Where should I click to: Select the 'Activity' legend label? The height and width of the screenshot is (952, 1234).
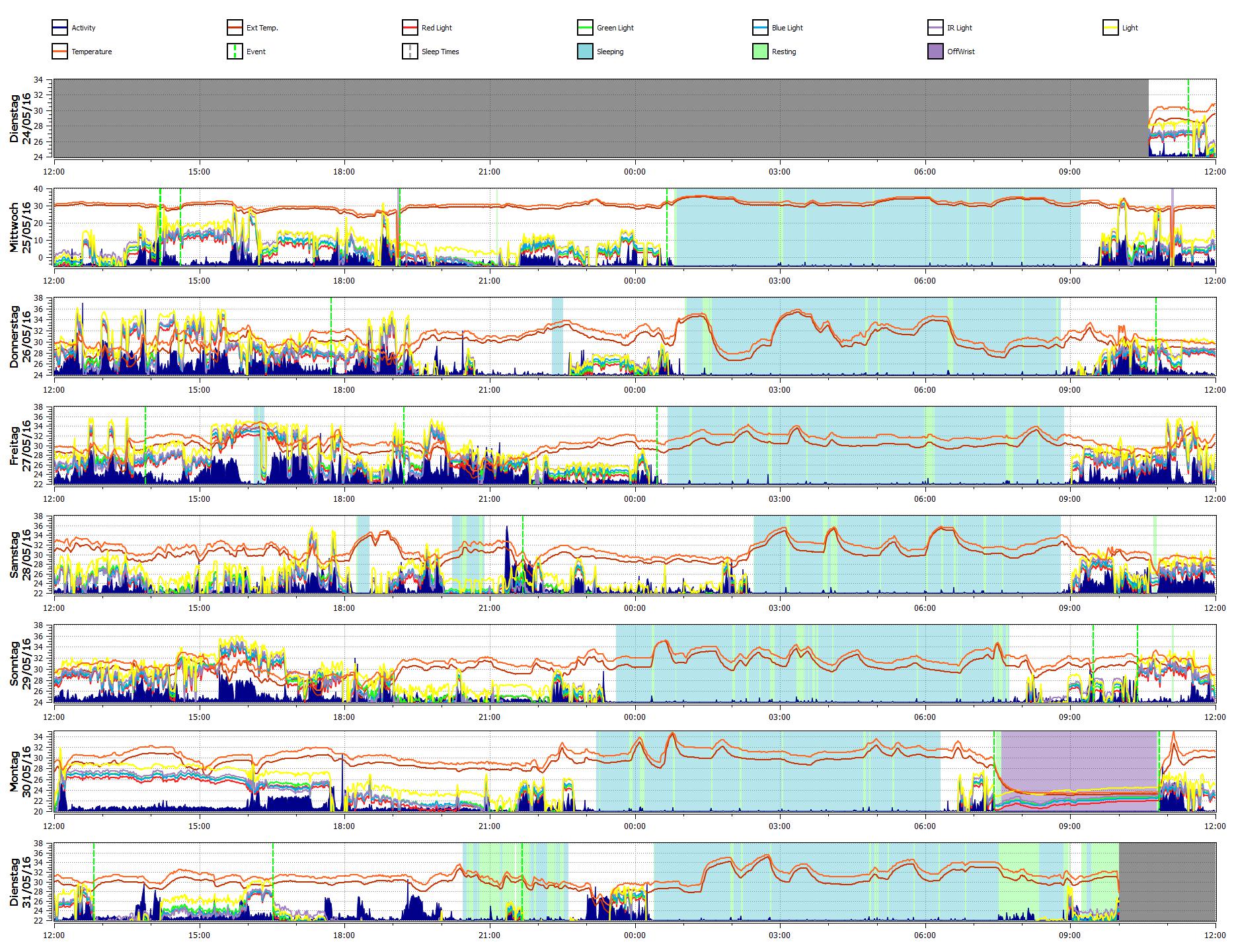(83, 28)
